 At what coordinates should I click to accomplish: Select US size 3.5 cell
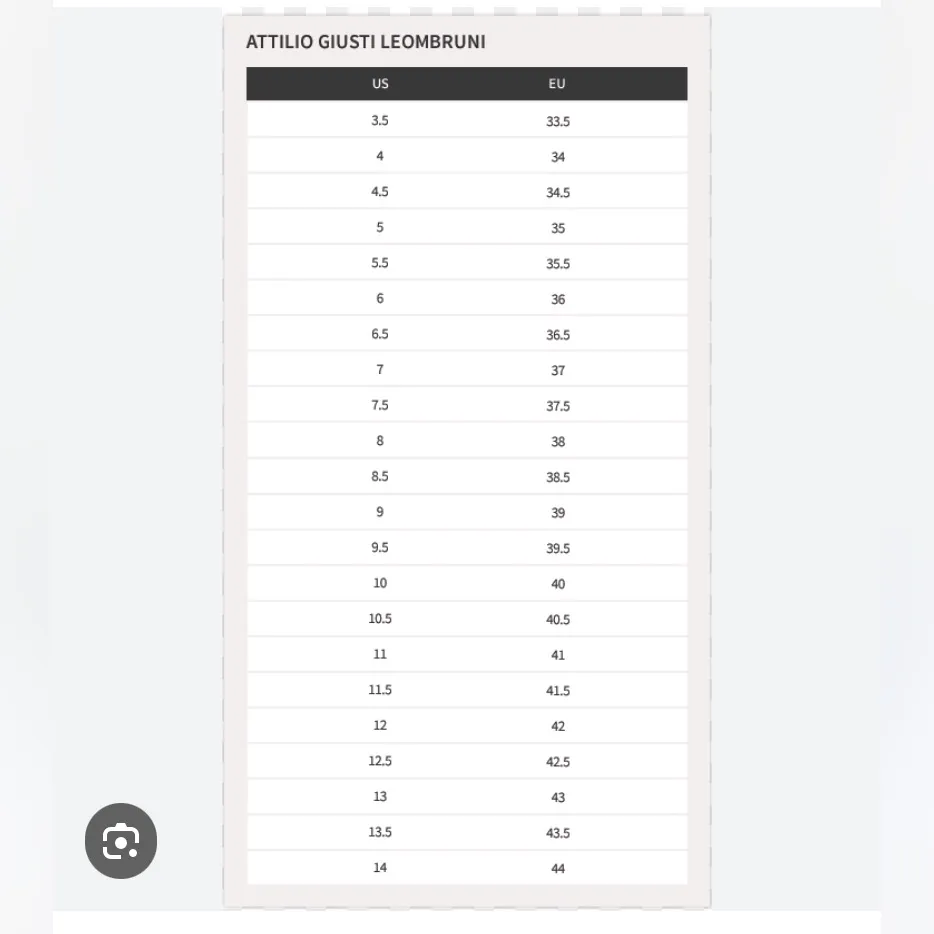pyautogui.click(x=380, y=120)
